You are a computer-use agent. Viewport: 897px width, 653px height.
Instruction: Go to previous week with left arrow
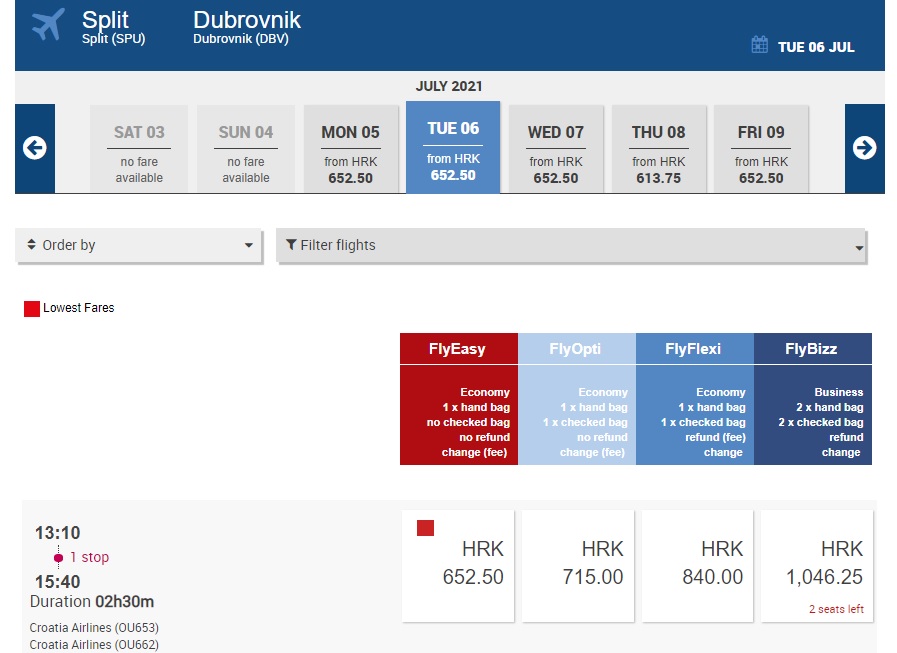click(x=35, y=149)
